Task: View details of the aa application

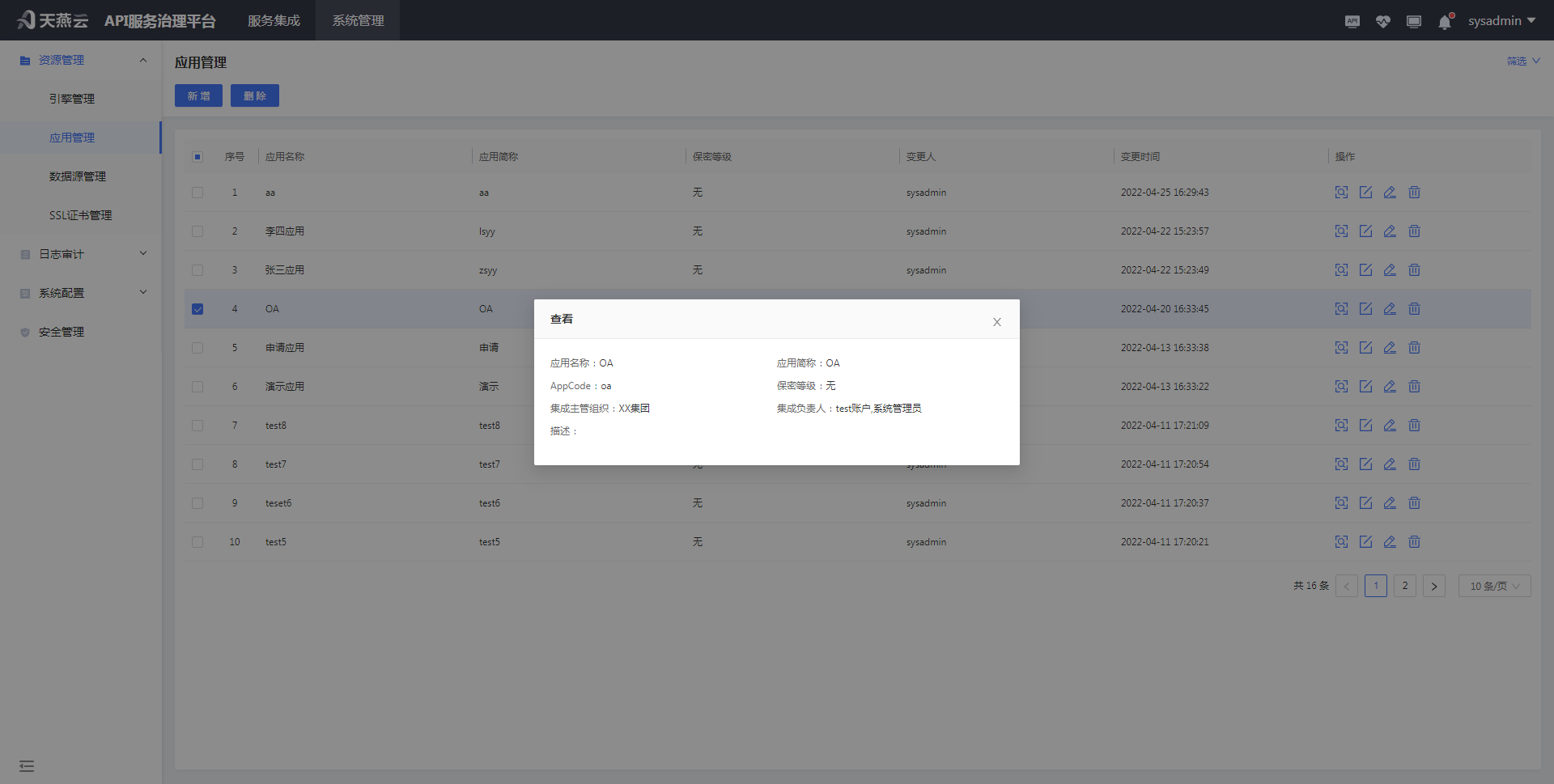Action: 1341,193
